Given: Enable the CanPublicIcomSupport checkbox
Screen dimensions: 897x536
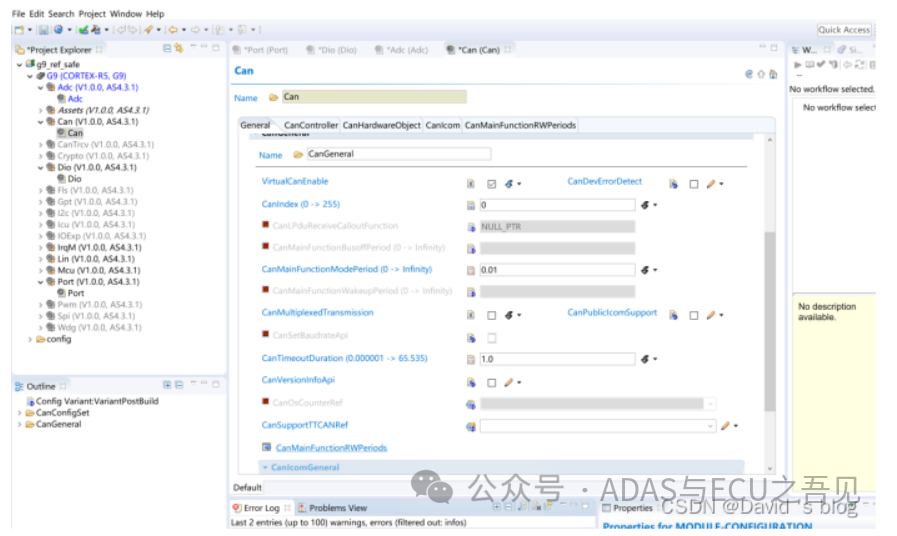Looking at the screenshot, I should [694, 315].
